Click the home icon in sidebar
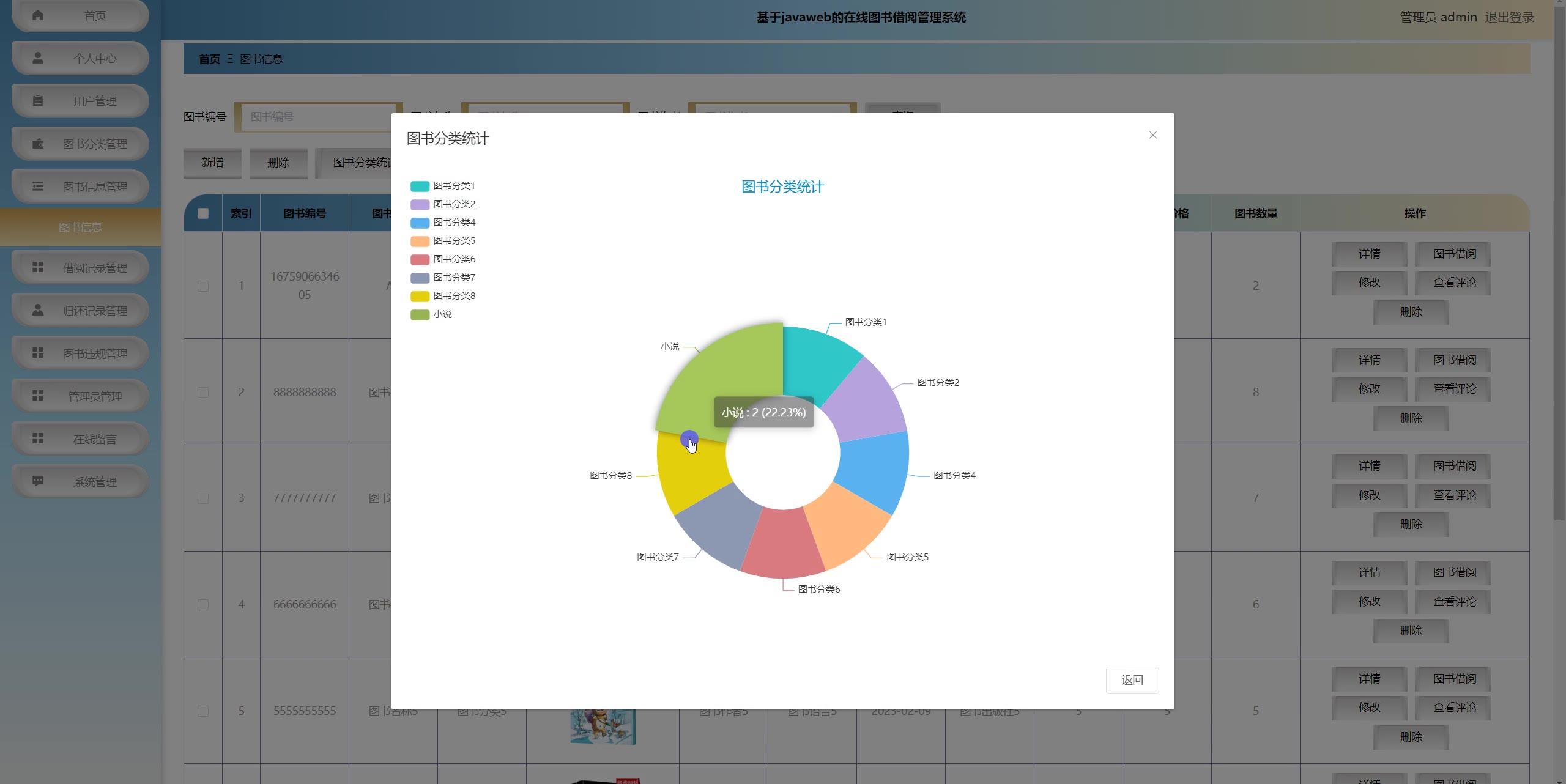 point(38,15)
